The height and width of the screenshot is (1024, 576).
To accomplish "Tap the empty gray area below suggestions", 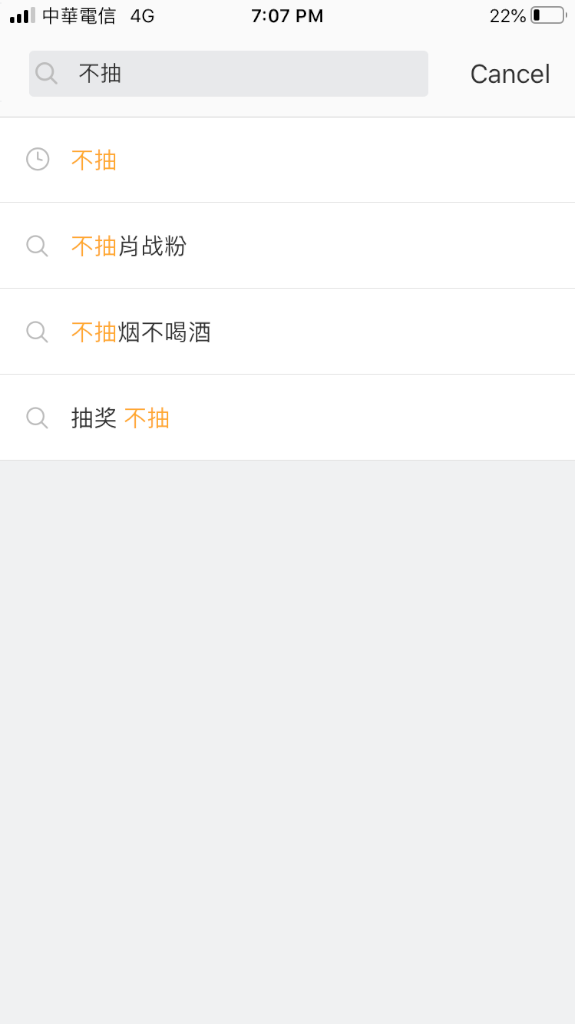I will coord(288,742).
